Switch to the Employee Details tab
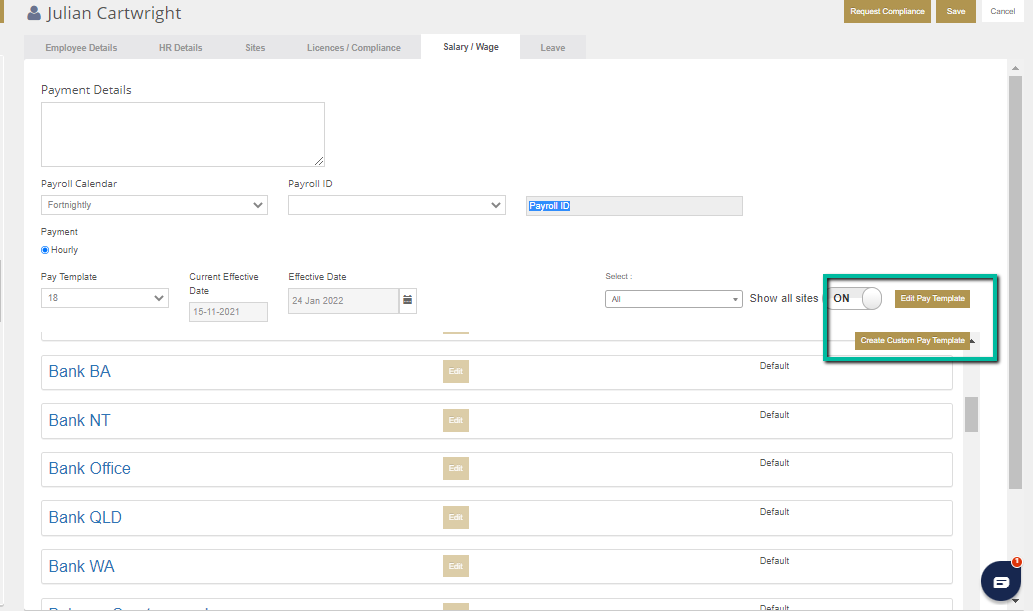The image size is (1033, 611). [x=81, y=47]
